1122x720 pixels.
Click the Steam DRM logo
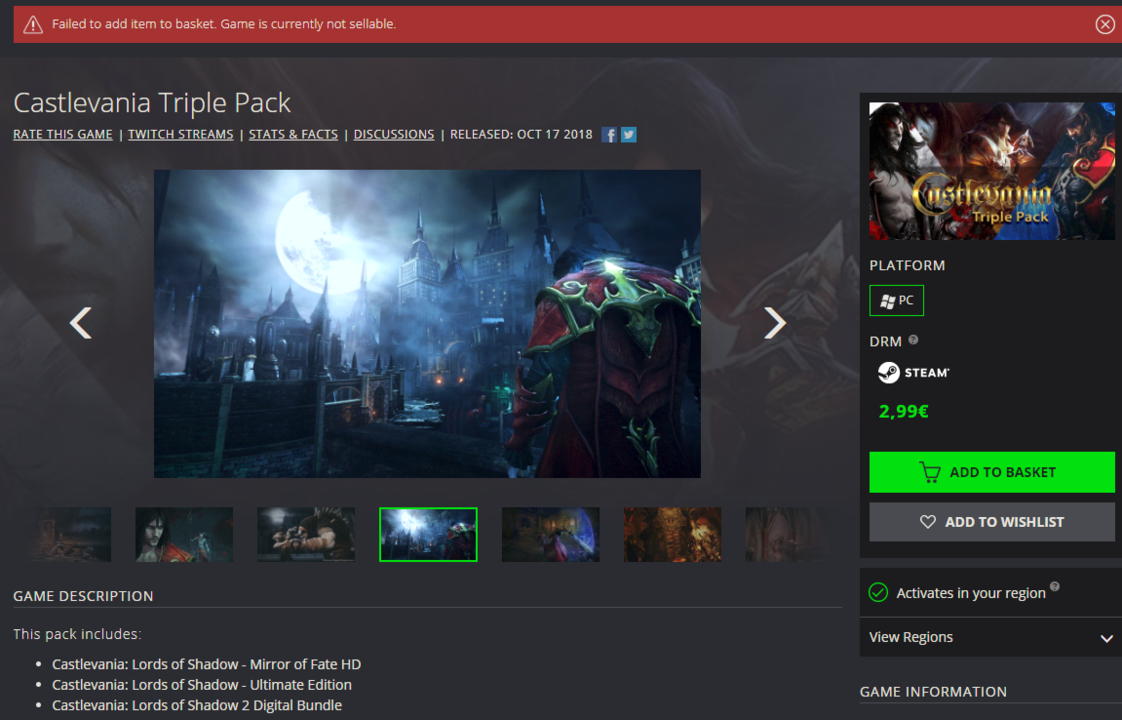913,372
